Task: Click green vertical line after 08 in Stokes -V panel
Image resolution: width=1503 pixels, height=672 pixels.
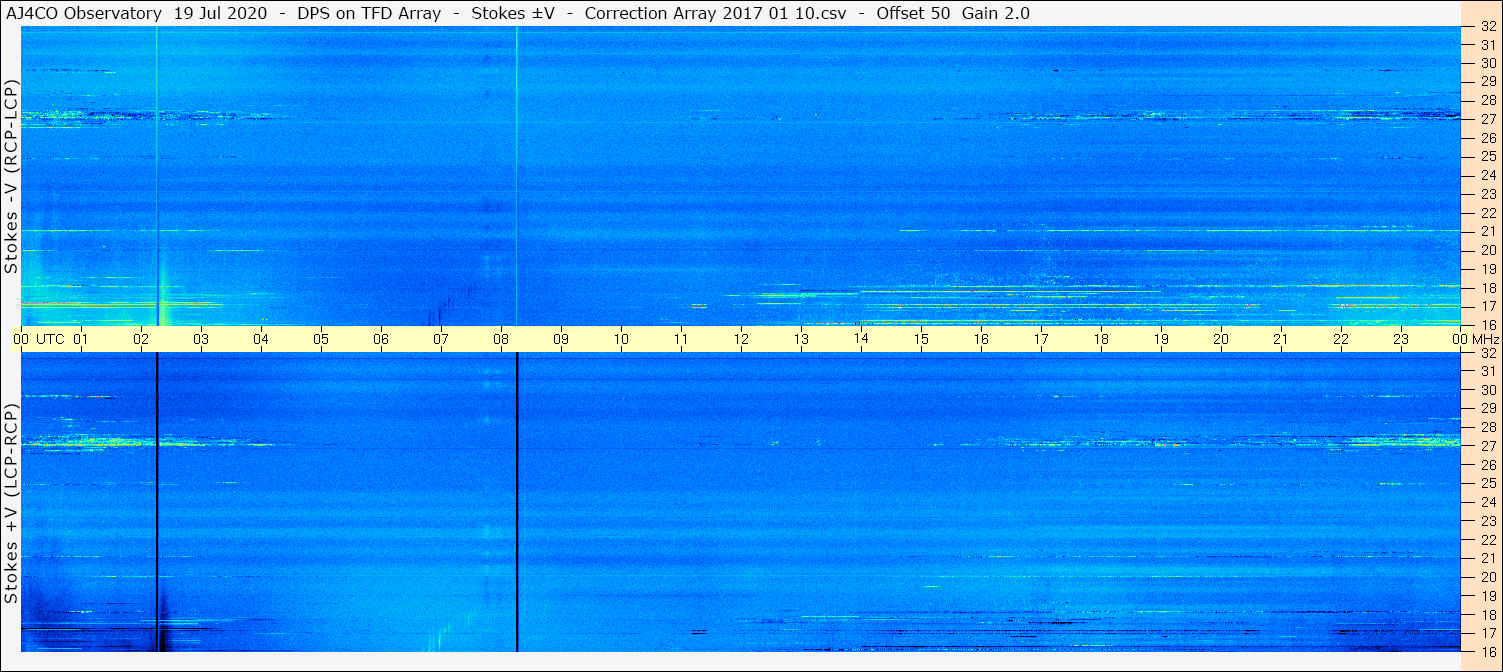Action: pos(517,176)
